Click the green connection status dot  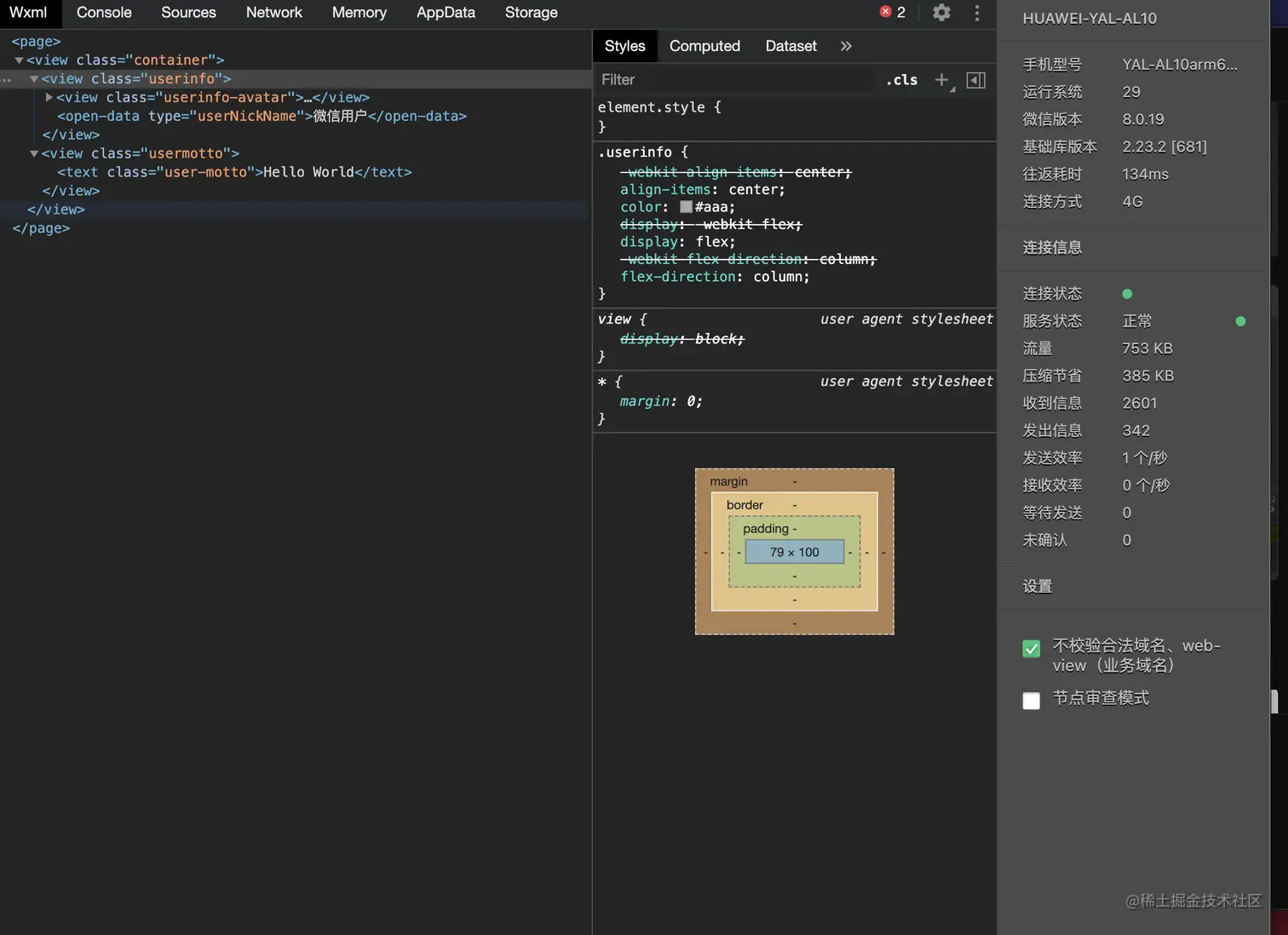(x=1127, y=294)
